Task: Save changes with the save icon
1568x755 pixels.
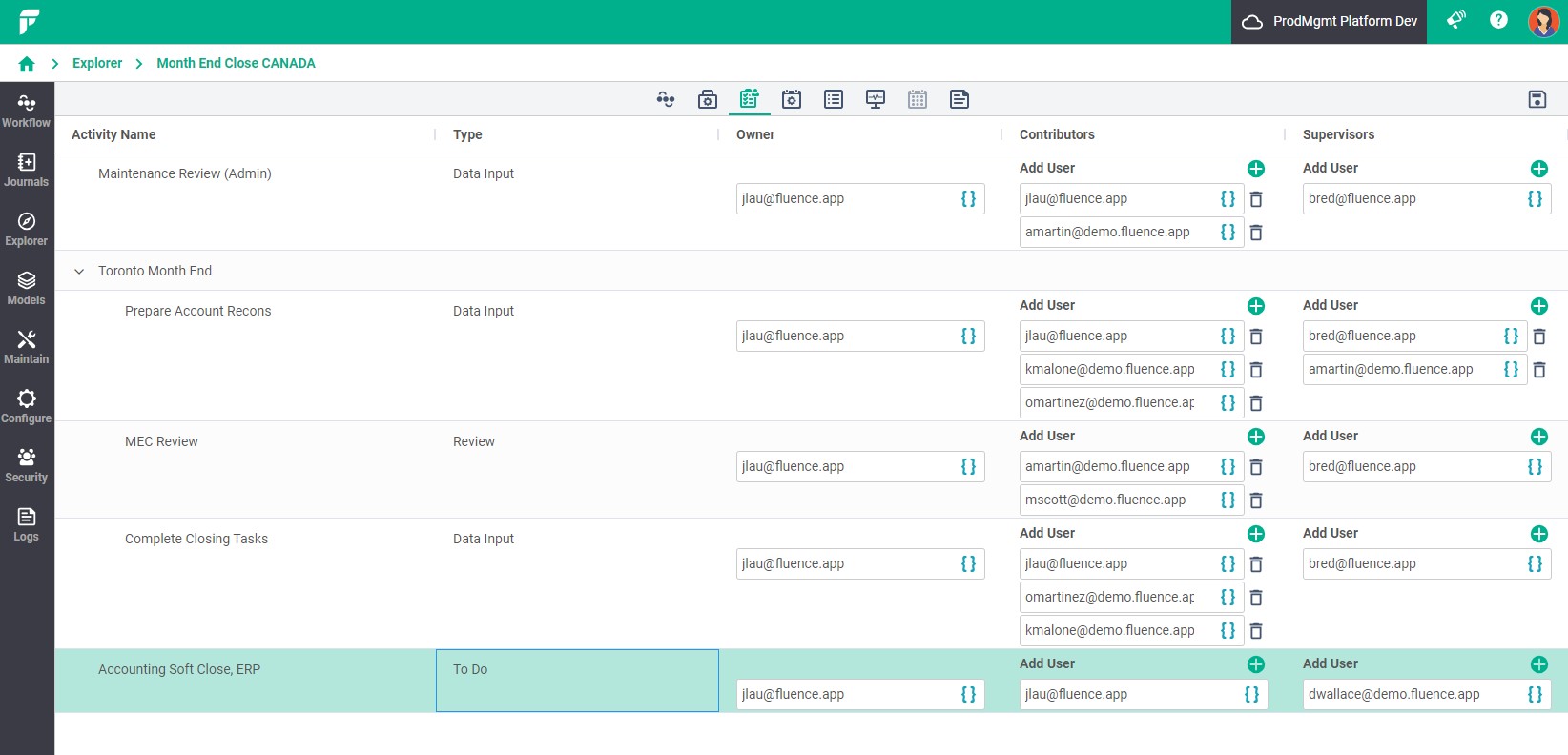Action: coord(1537,99)
